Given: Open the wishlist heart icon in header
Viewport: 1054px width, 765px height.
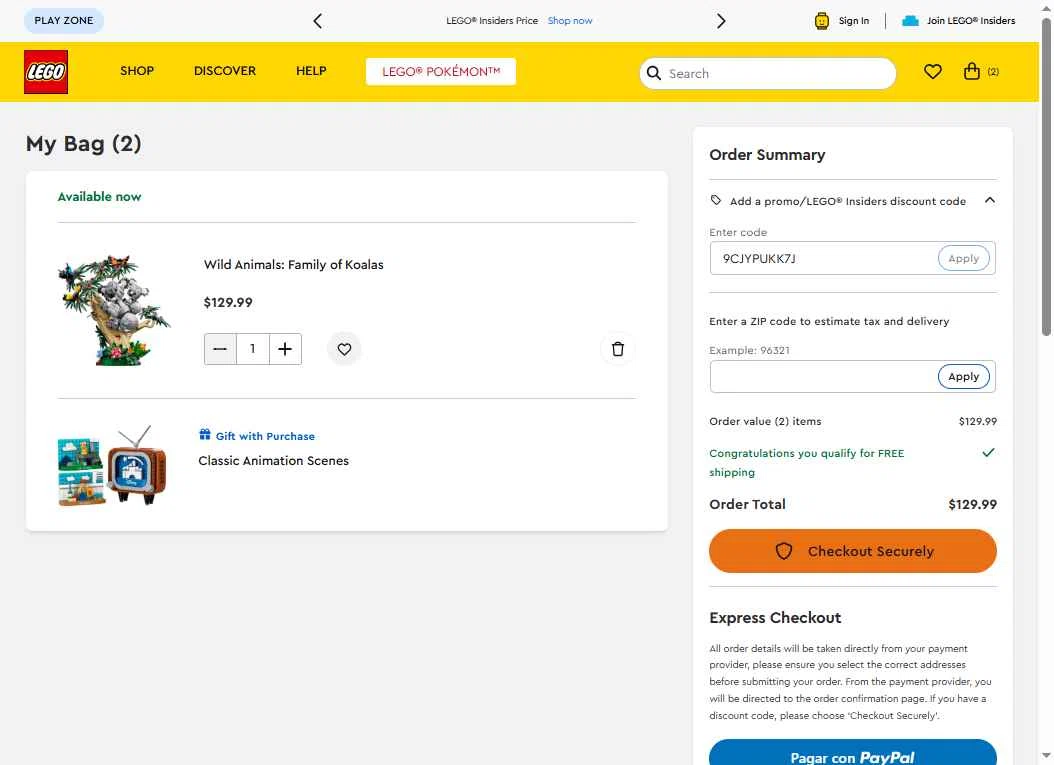Looking at the screenshot, I should pos(932,71).
